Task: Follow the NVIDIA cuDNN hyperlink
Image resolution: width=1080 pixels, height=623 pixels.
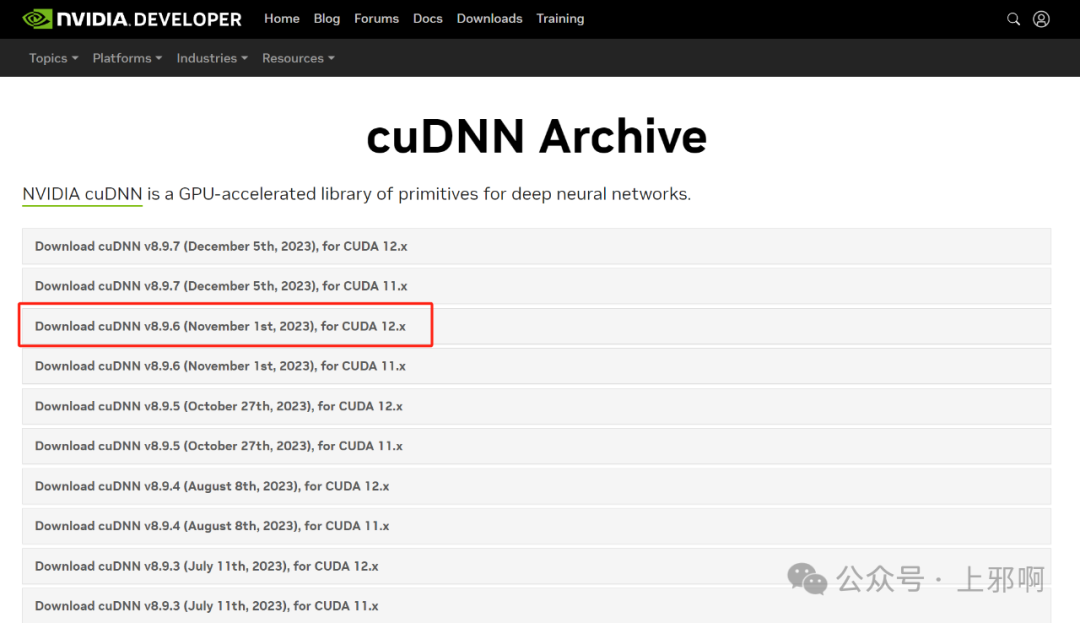Action: tap(82, 194)
